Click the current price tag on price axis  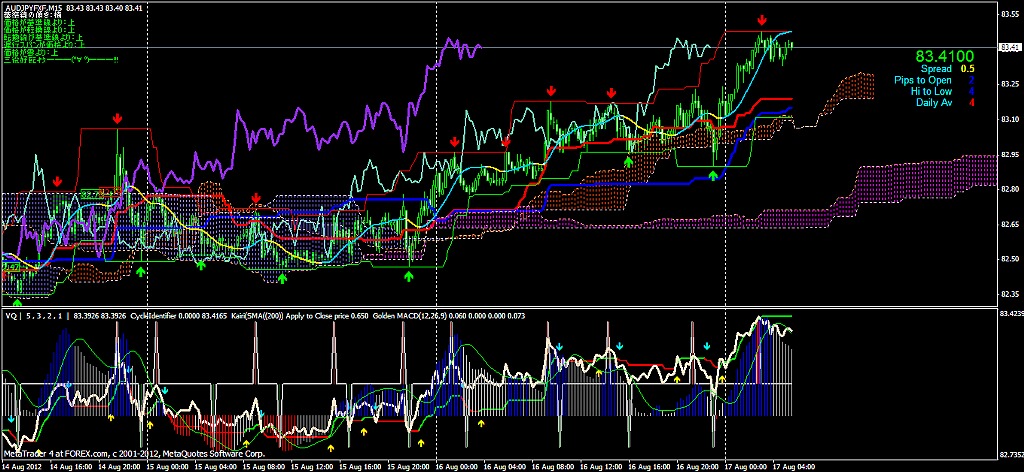(1010, 48)
